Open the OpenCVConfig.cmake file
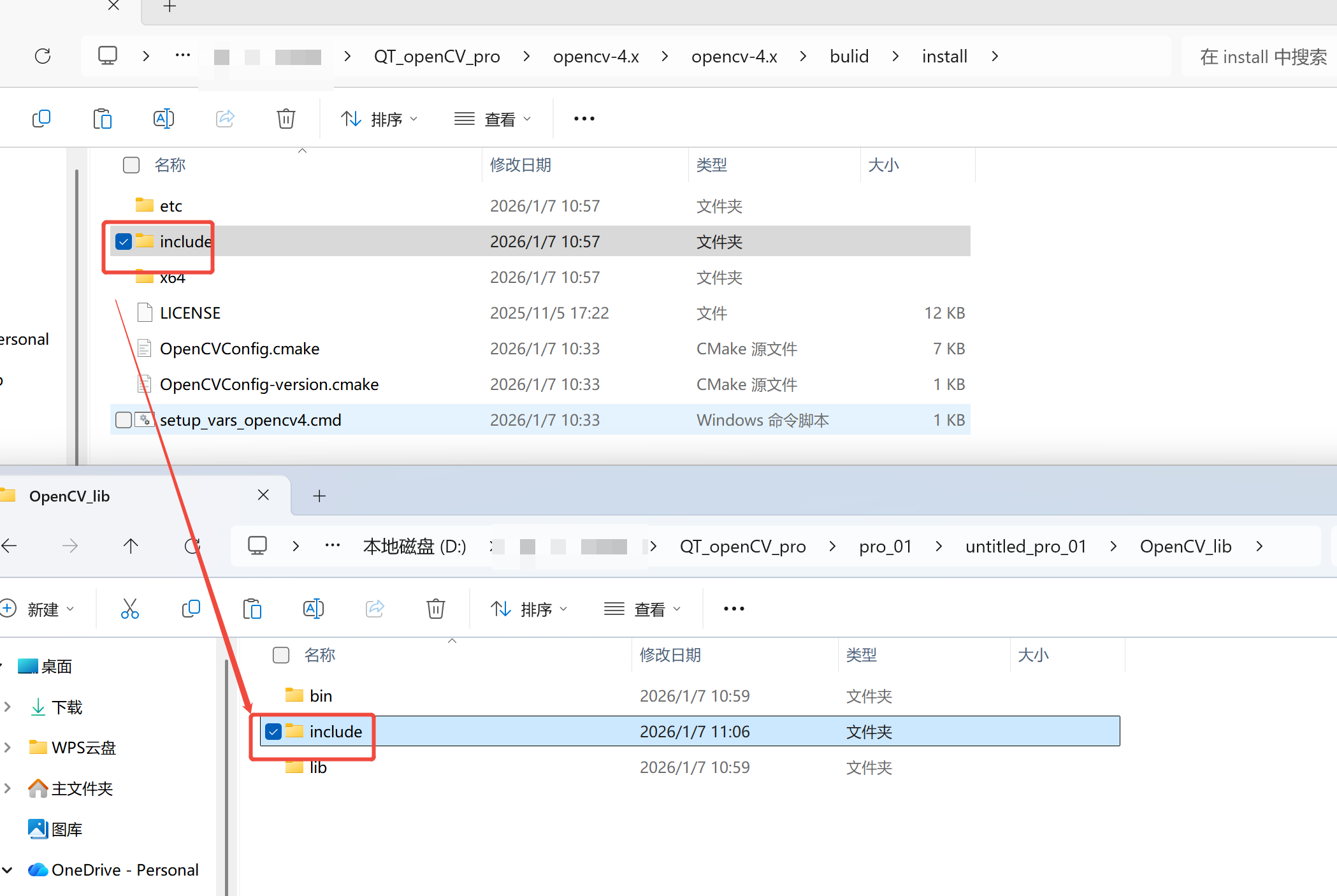 tap(240, 349)
